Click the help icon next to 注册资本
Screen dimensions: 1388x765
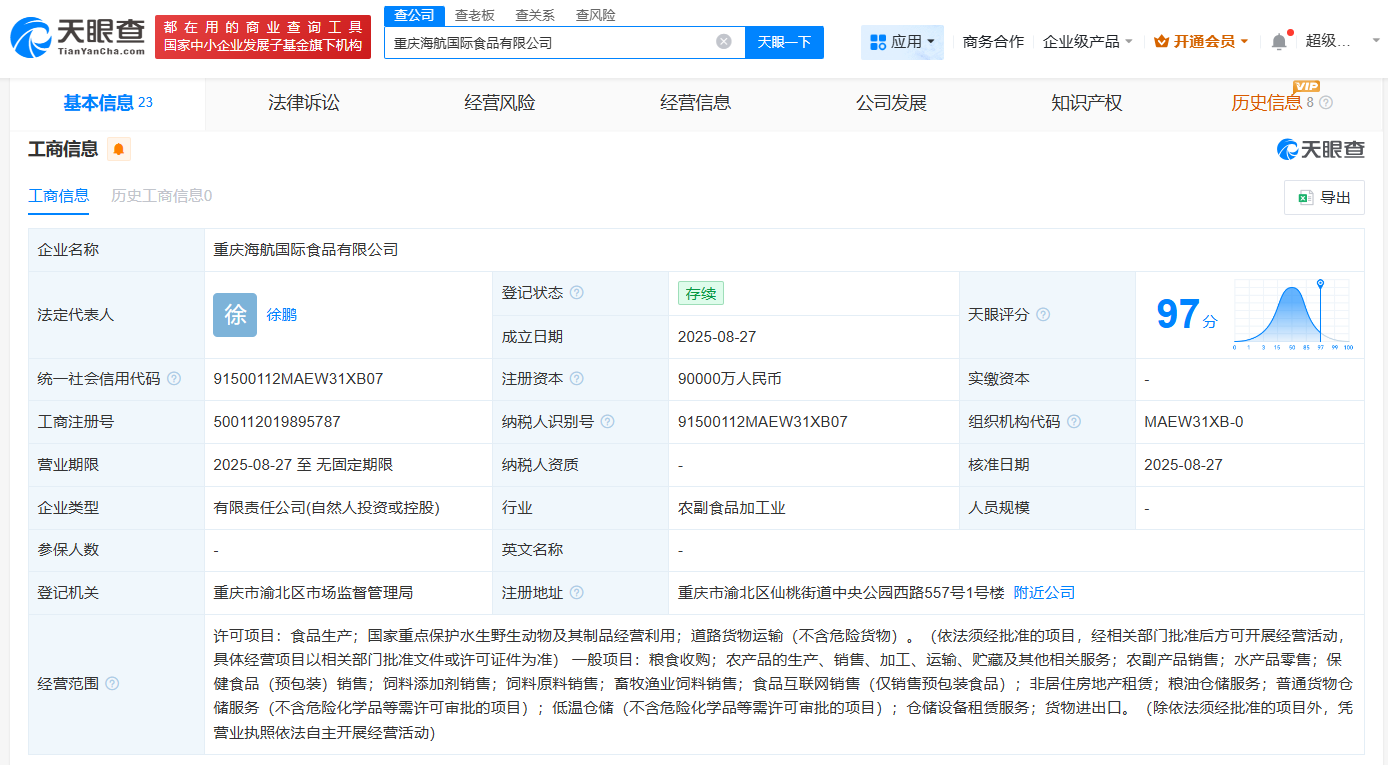[576, 379]
